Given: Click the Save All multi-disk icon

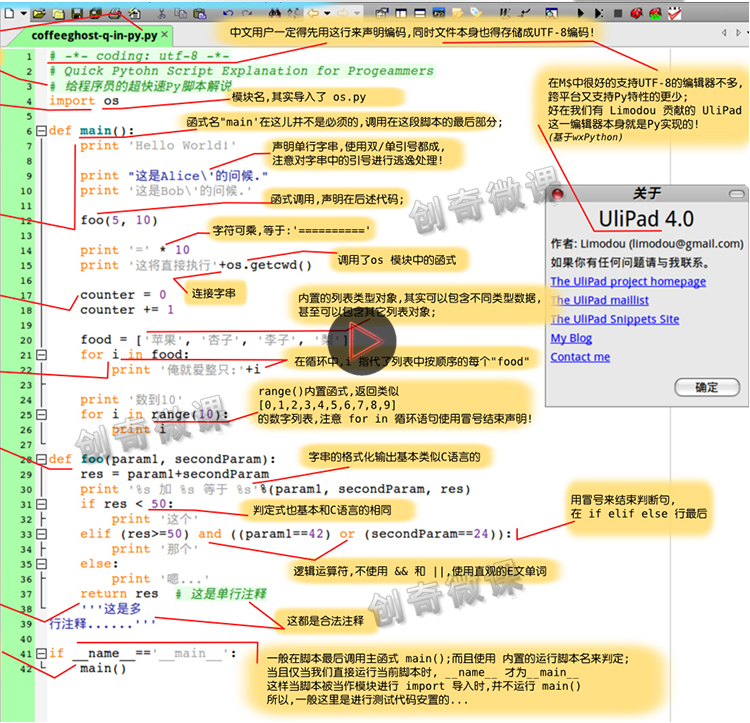Looking at the screenshot, I should 96,13.
